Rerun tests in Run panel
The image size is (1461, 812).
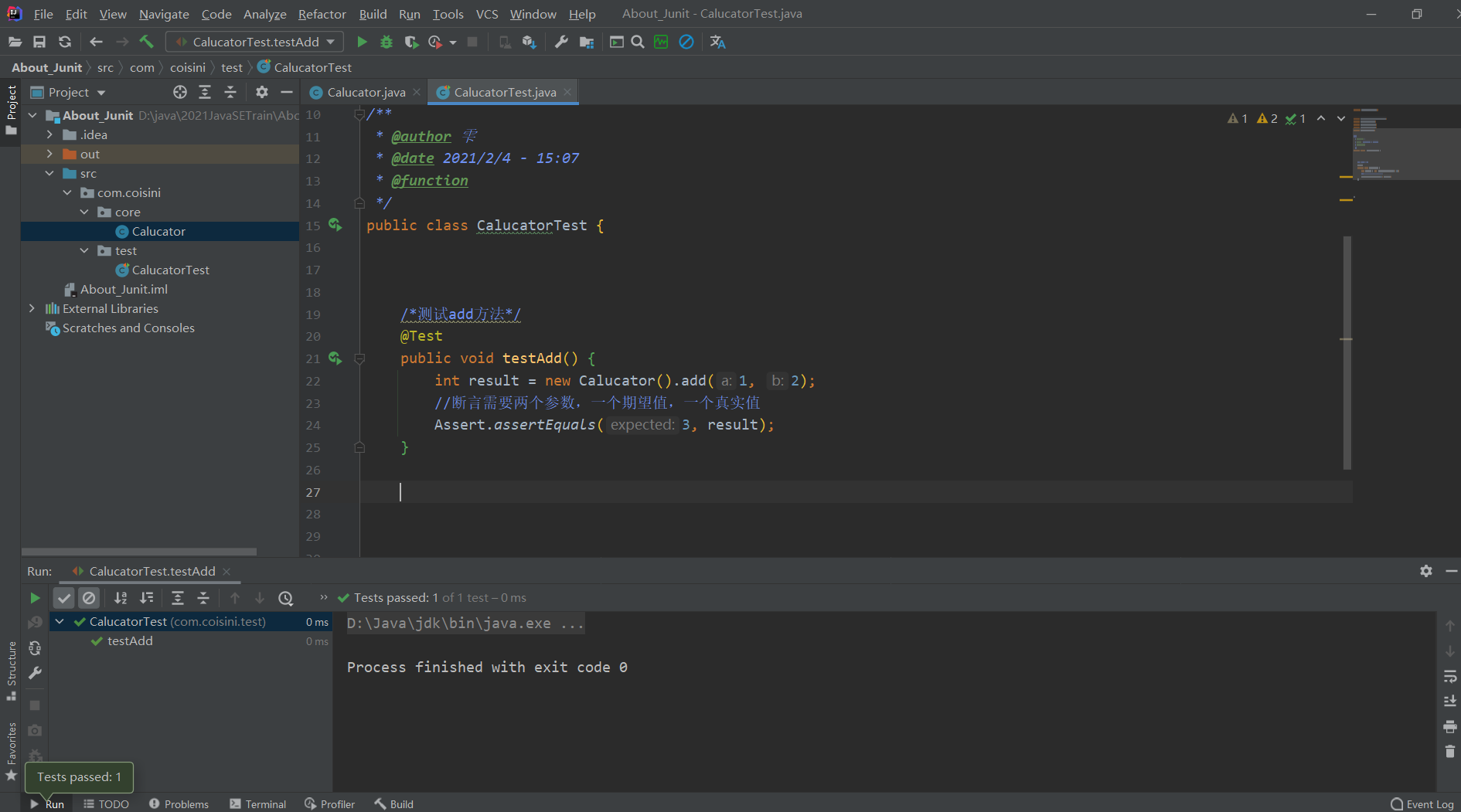35,598
